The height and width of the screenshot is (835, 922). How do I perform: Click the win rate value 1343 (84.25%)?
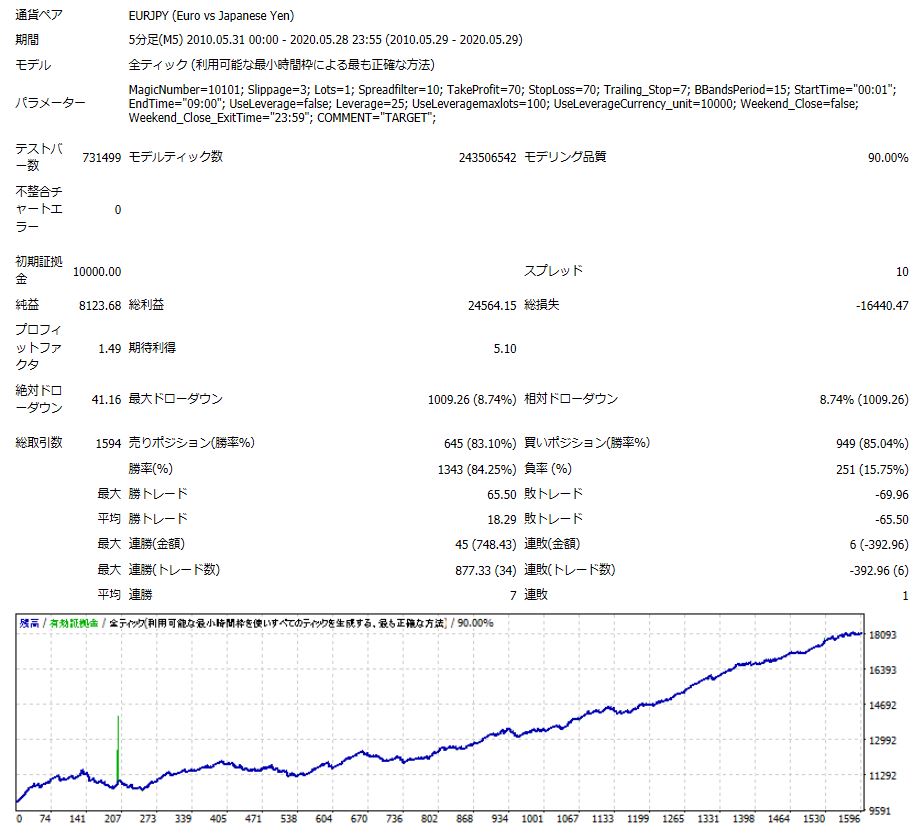coord(477,470)
